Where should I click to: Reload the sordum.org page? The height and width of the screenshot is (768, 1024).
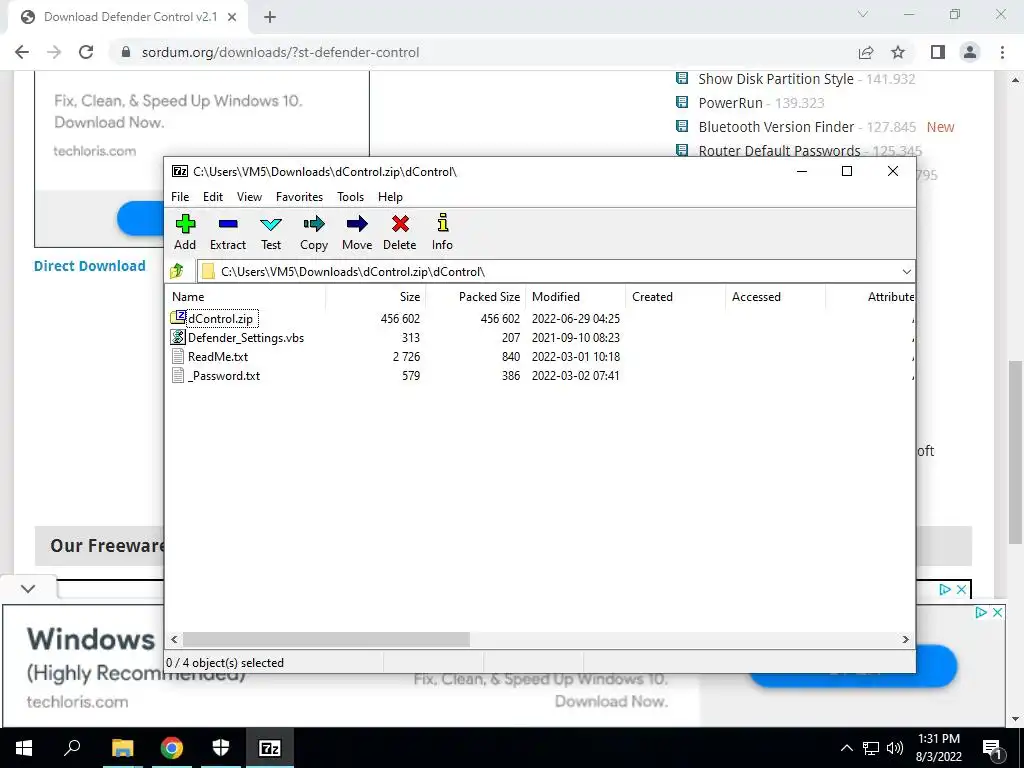(86, 52)
